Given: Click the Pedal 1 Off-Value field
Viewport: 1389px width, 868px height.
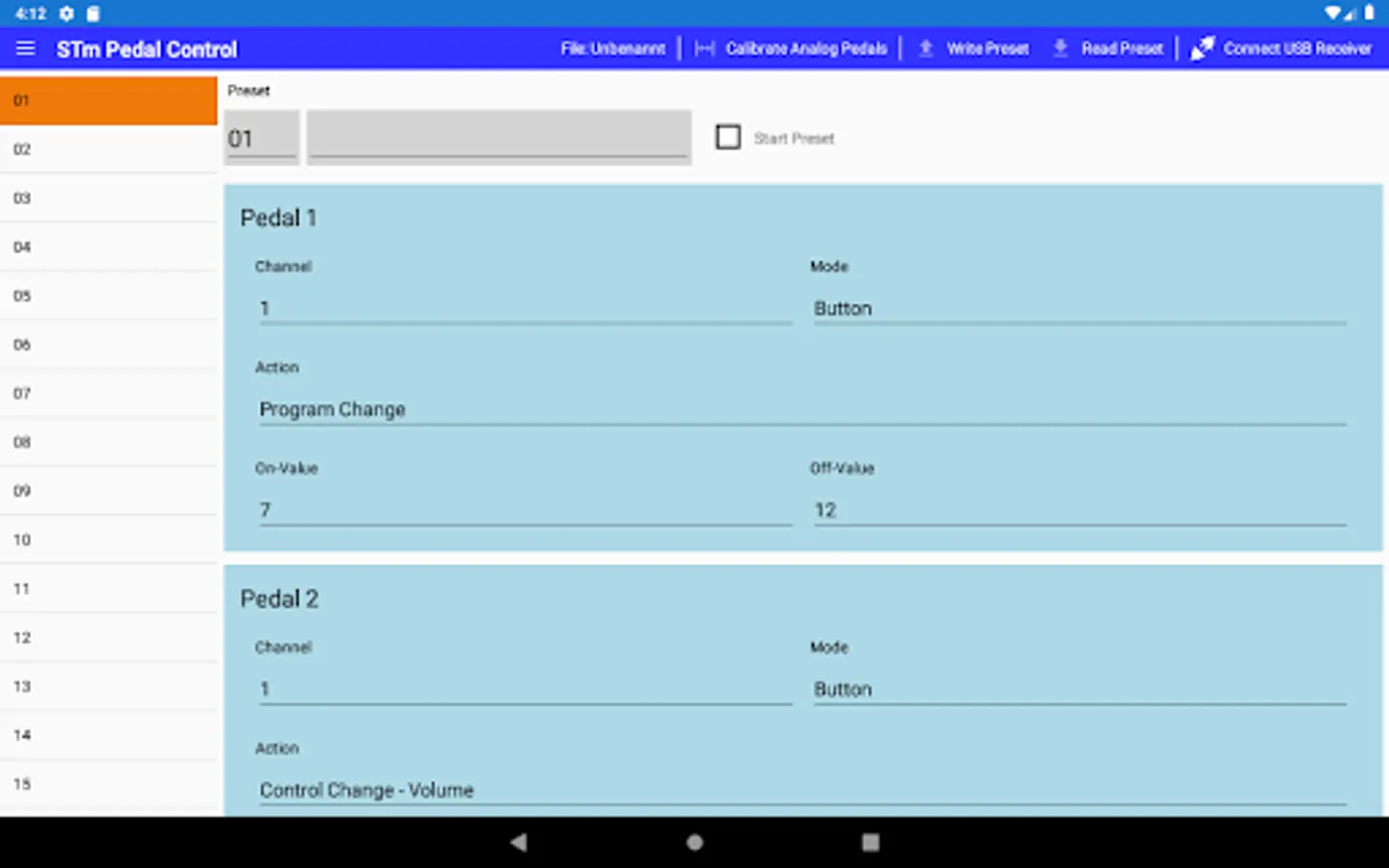Looking at the screenshot, I should pyautogui.click(x=1079, y=510).
